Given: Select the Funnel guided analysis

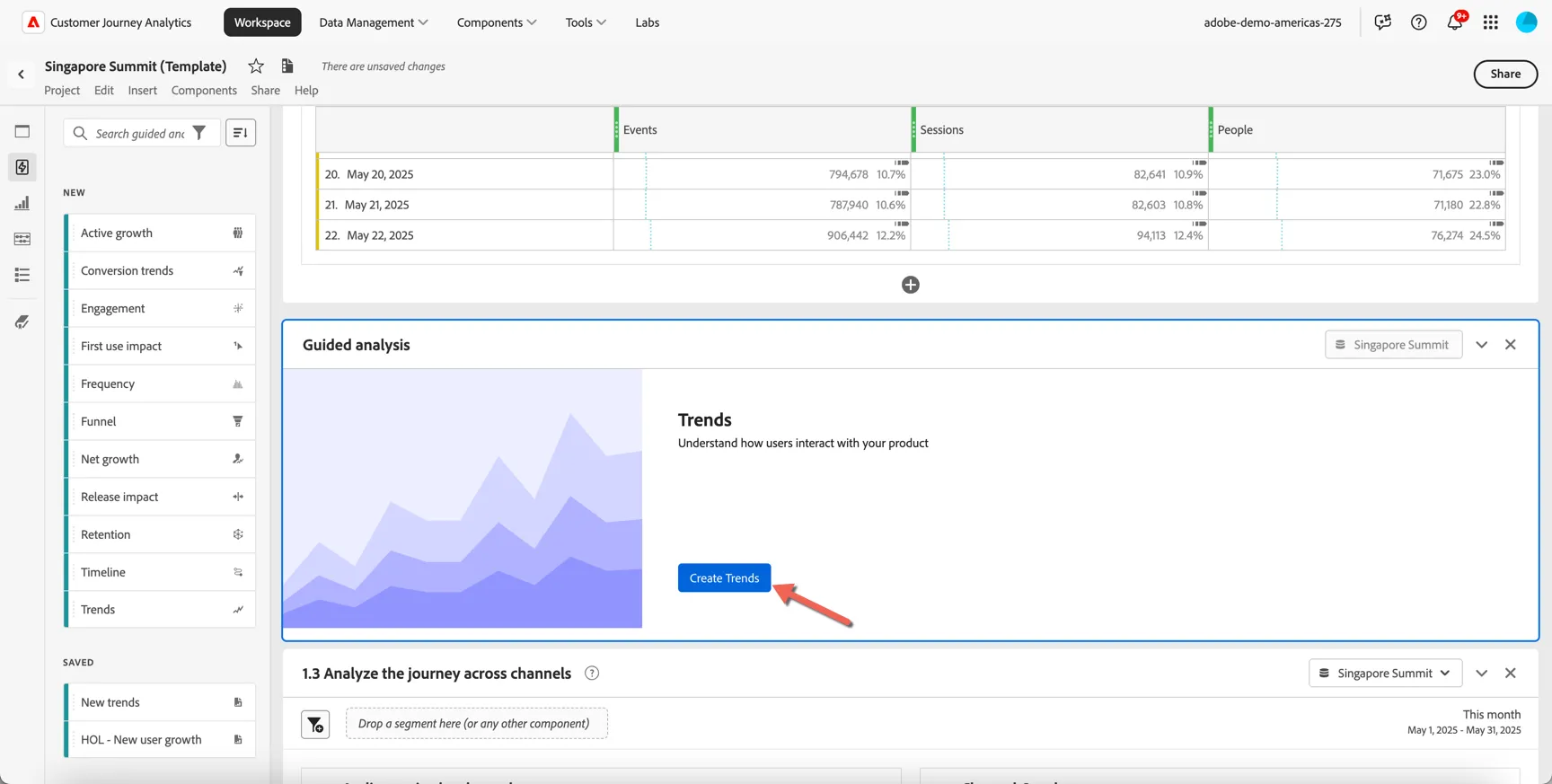Looking at the screenshot, I should click(160, 421).
